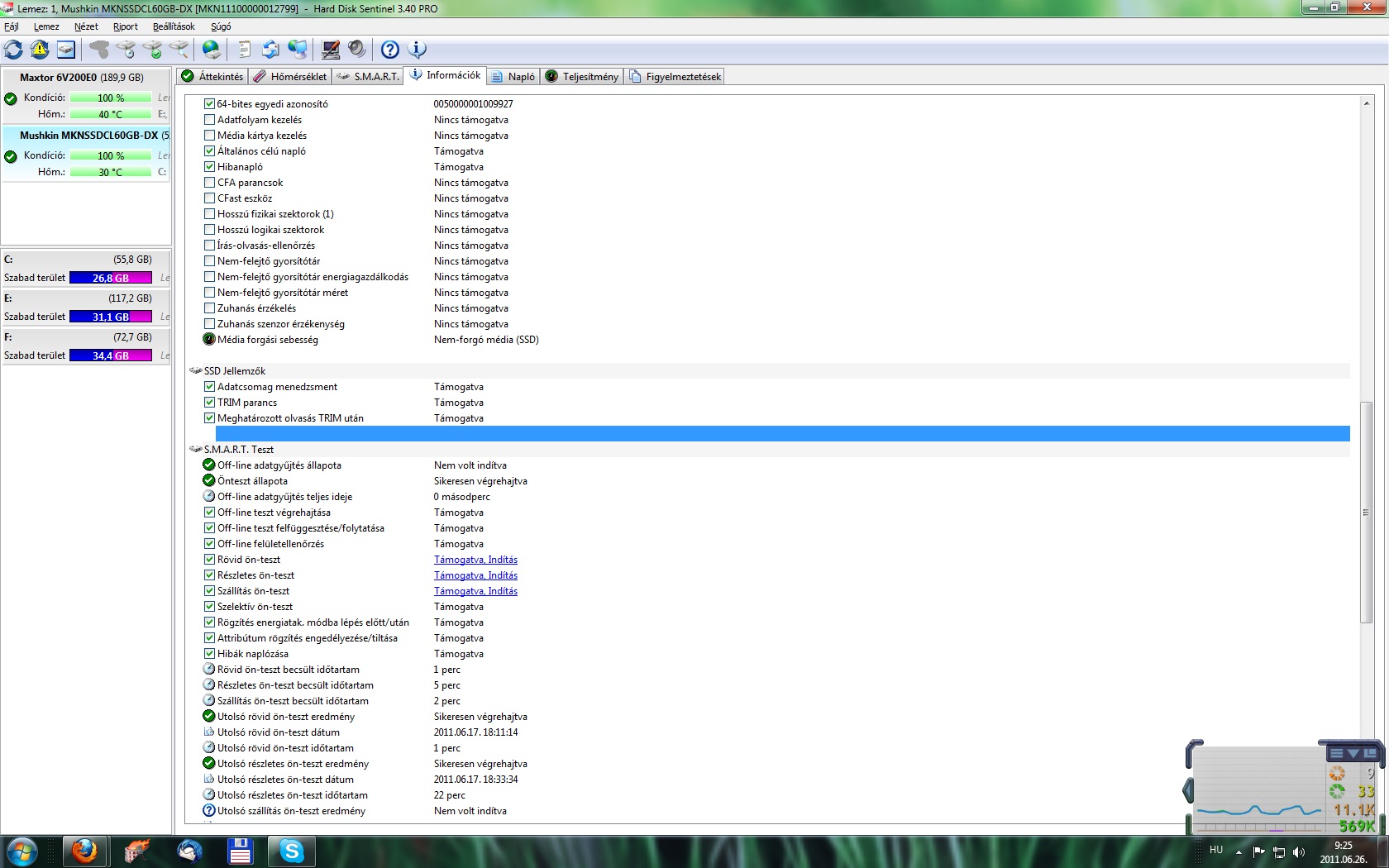The image size is (1389, 868).
Task: Click the taskbar icon left of Thunderbird
Action: pos(136,851)
